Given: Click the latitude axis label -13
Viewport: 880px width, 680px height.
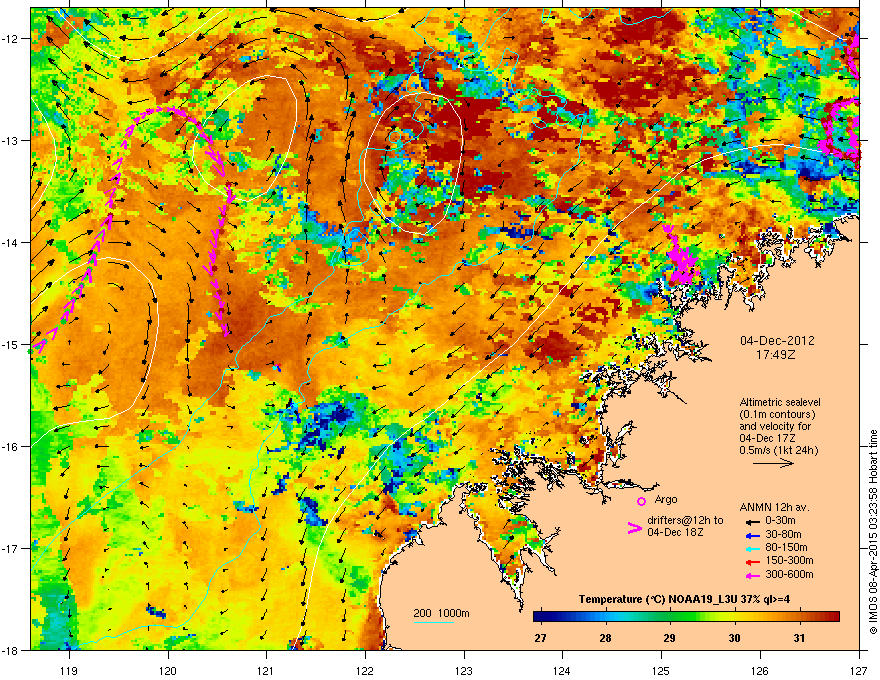Looking at the screenshot, I should tap(10, 141).
